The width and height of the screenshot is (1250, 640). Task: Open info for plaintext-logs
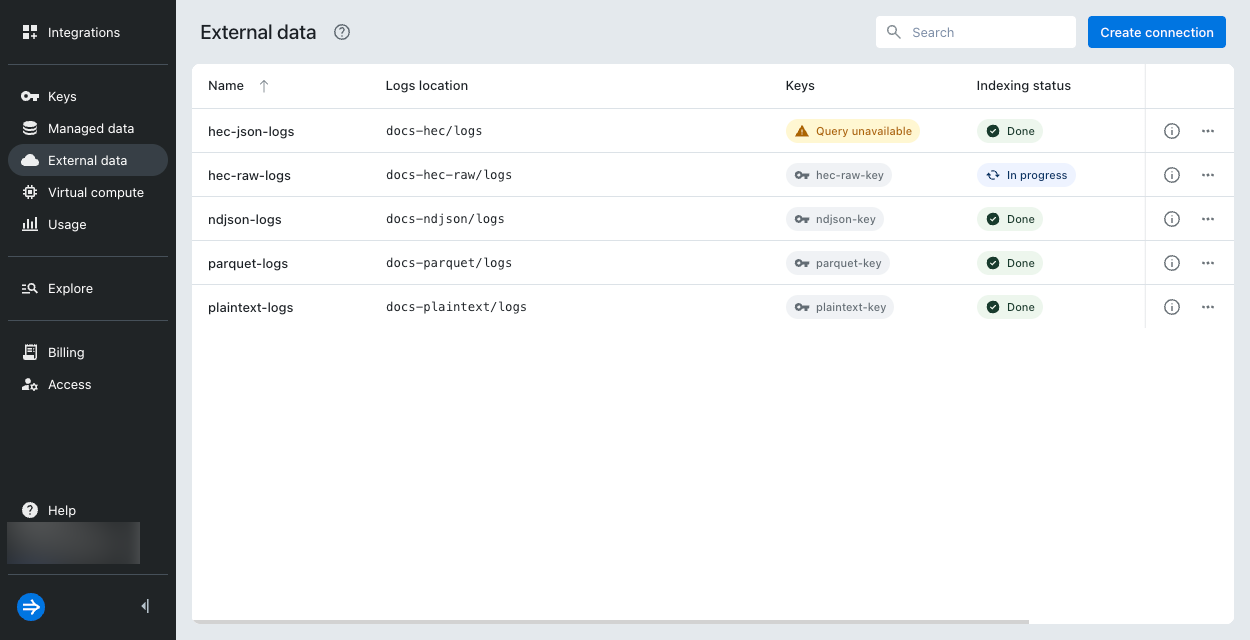point(1172,307)
